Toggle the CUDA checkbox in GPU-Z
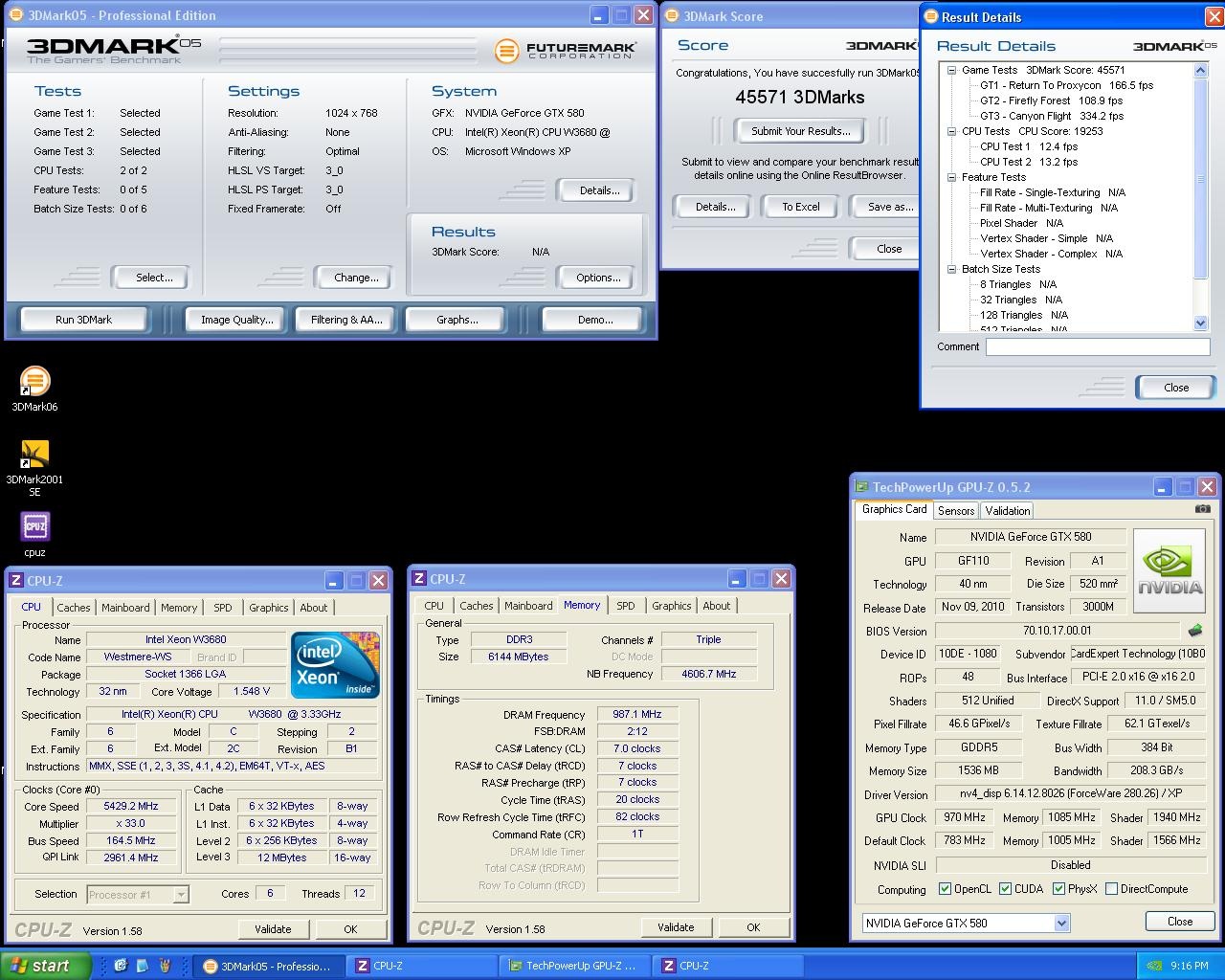1225x980 pixels. 1006,889
